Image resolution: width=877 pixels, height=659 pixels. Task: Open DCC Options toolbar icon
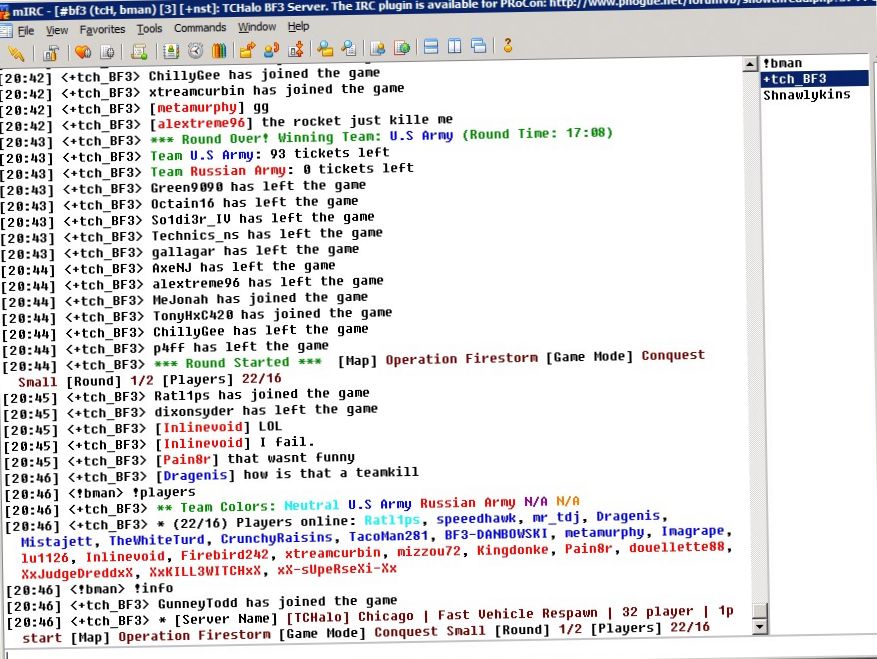click(x=296, y=49)
